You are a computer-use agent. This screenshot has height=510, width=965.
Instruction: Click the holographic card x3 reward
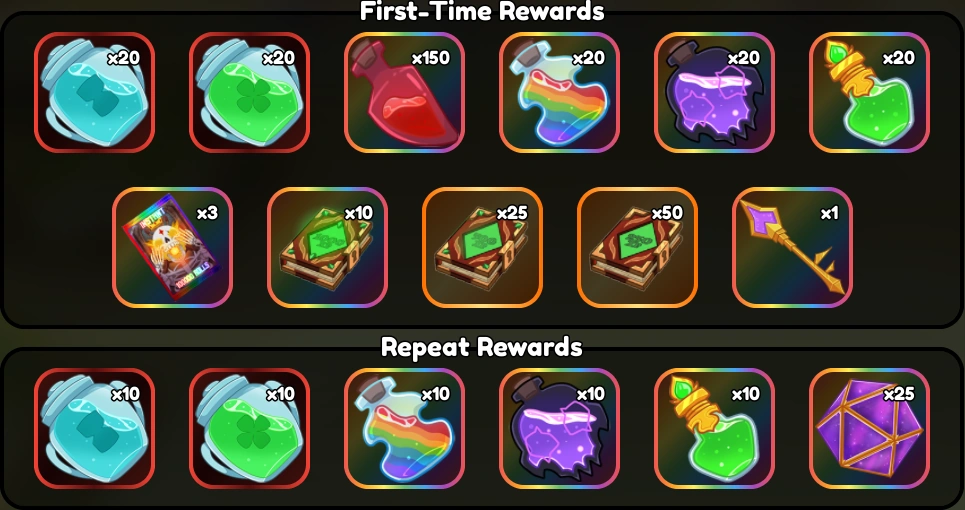(x=172, y=247)
